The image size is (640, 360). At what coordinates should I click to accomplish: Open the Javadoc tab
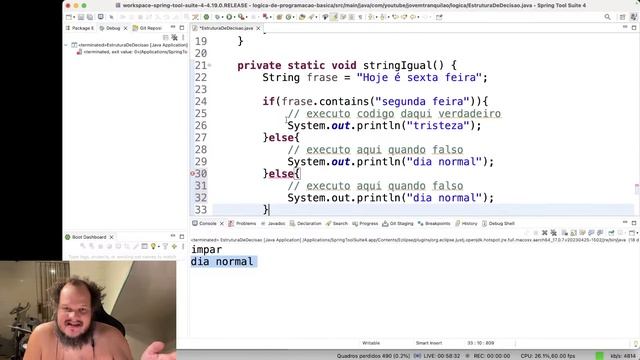pyautogui.click(x=273, y=224)
